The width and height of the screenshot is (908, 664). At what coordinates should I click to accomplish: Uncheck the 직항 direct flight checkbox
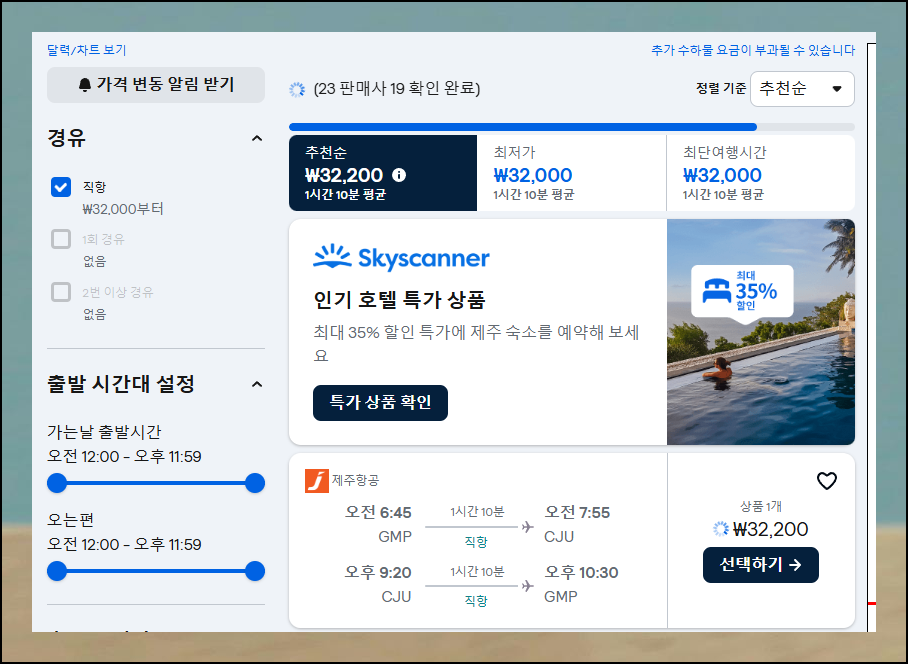tap(61, 187)
